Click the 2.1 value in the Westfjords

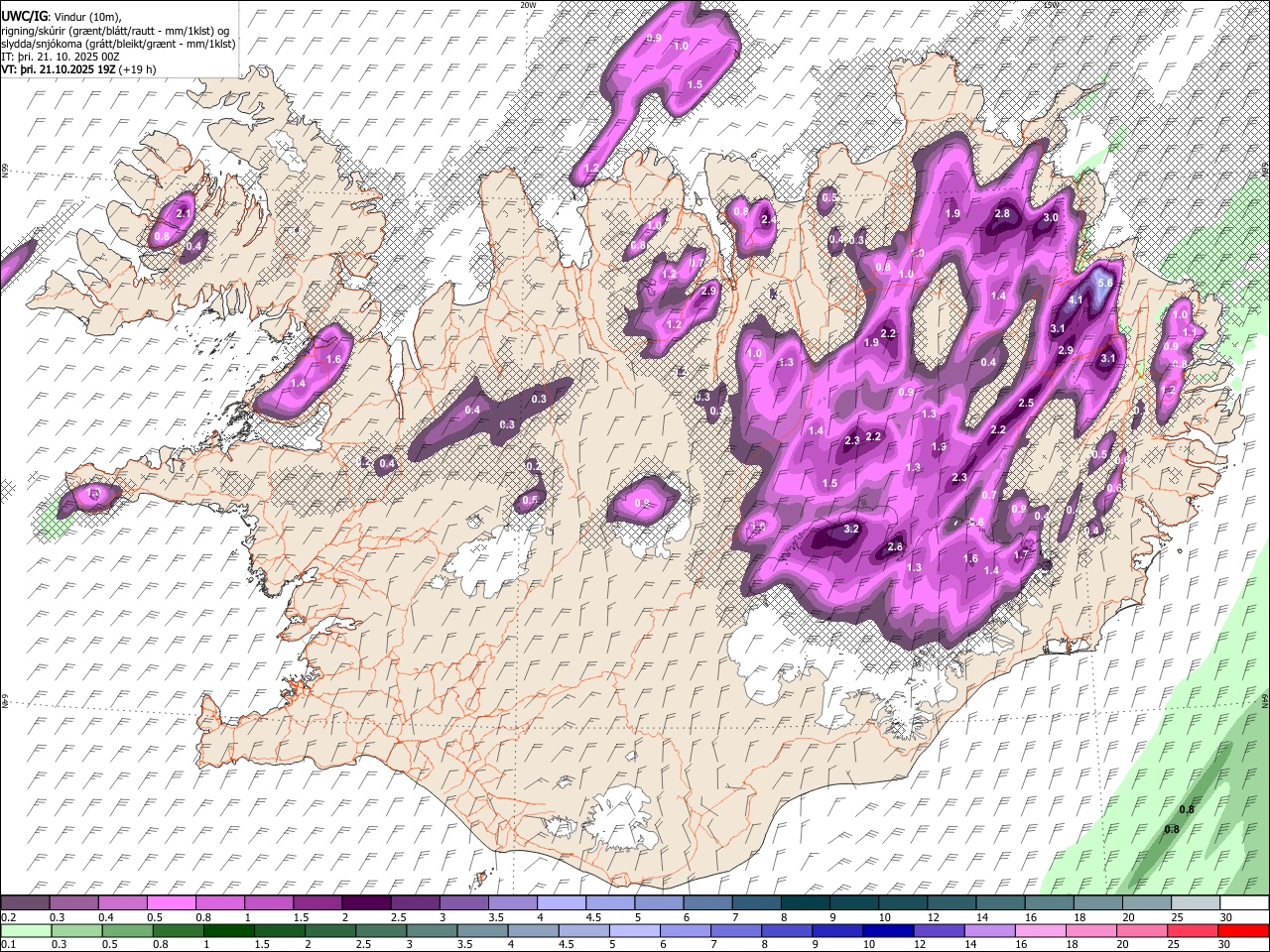click(183, 214)
